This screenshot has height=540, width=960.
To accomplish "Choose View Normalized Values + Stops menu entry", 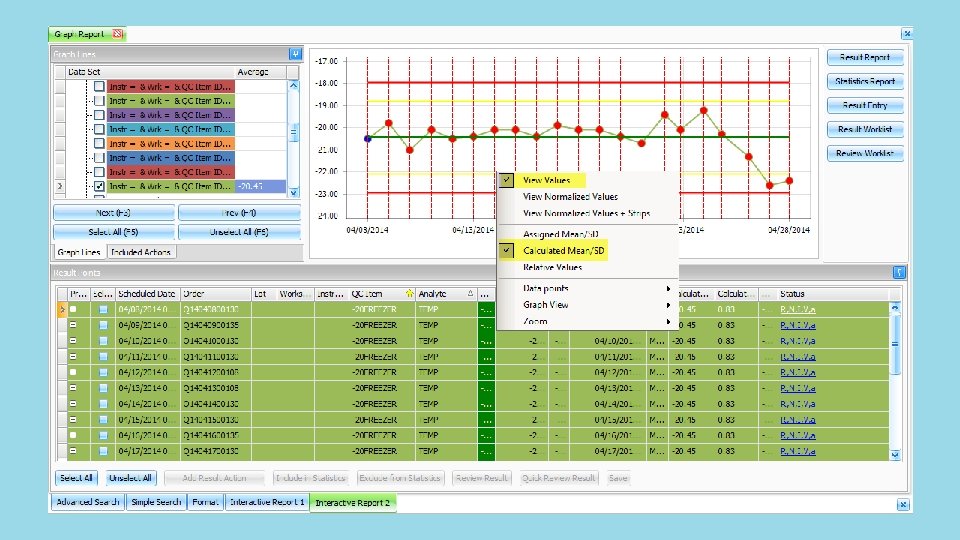I will point(587,213).
